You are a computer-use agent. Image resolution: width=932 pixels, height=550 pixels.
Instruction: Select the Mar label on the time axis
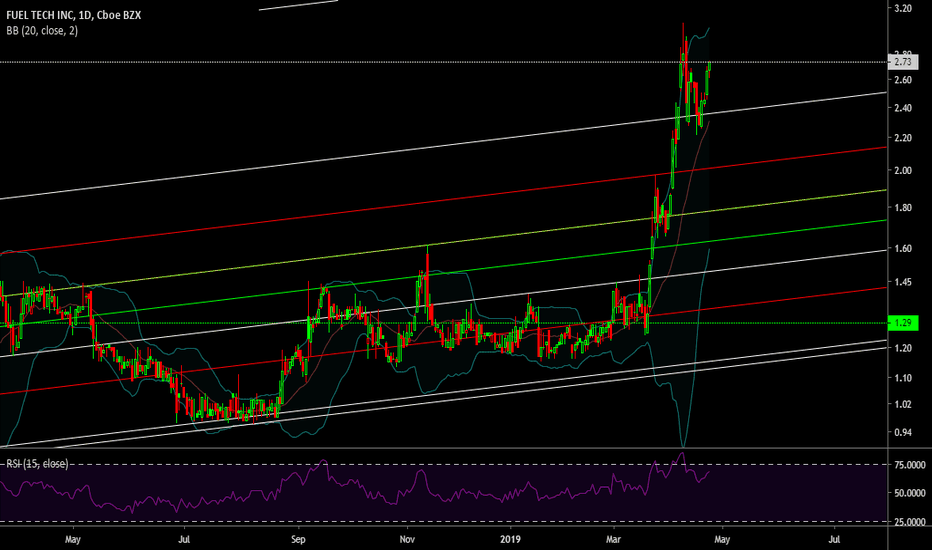pyautogui.click(x=613, y=539)
